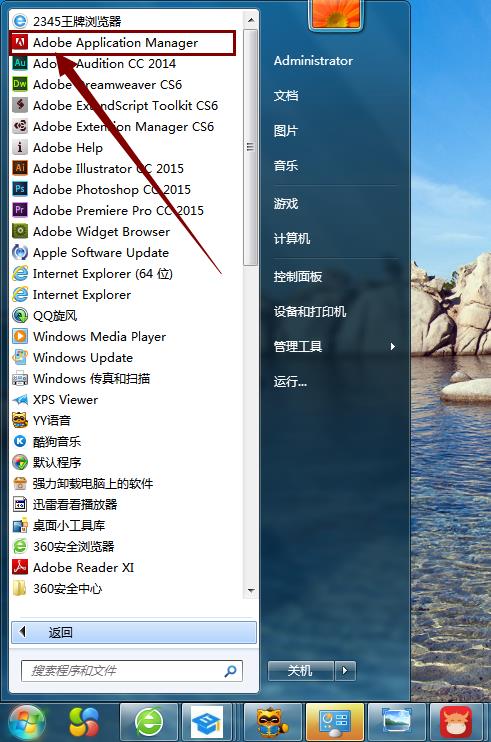Click the program list scrollbar up arrow

pos(251,20)
